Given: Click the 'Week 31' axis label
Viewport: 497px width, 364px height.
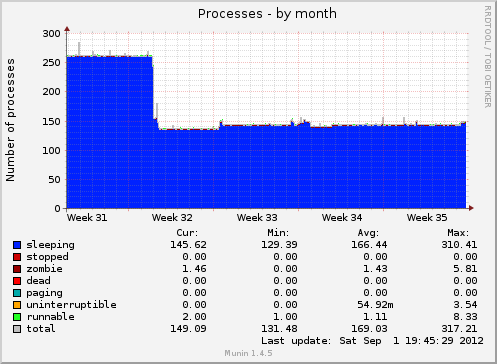Looking at the screenshot, I should point(87,218).
